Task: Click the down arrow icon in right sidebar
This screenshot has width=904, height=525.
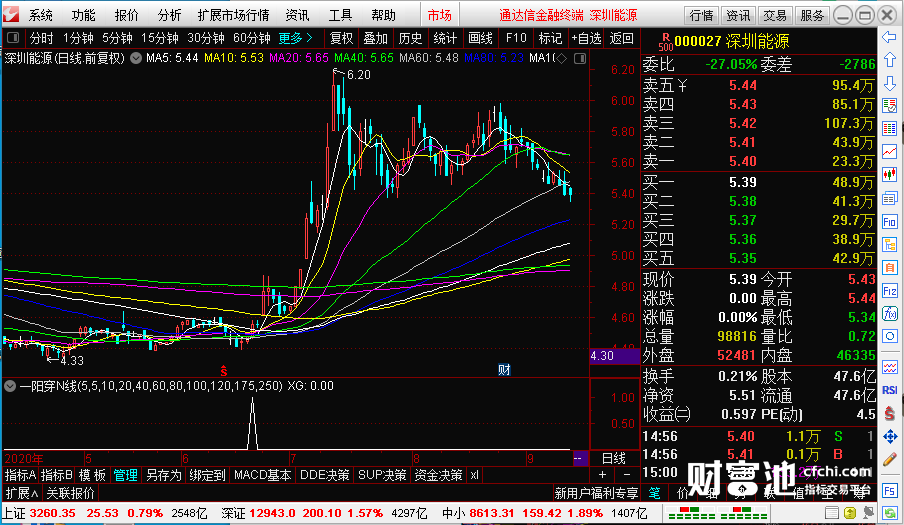Action: coord(890,83)
